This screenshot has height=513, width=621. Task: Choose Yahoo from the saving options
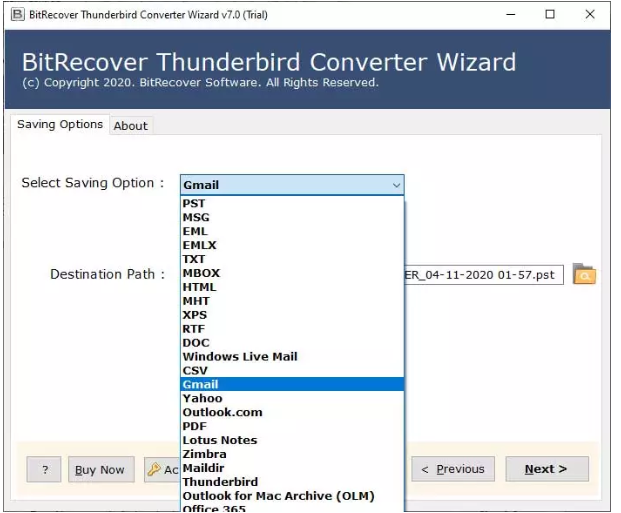(292, 398)
